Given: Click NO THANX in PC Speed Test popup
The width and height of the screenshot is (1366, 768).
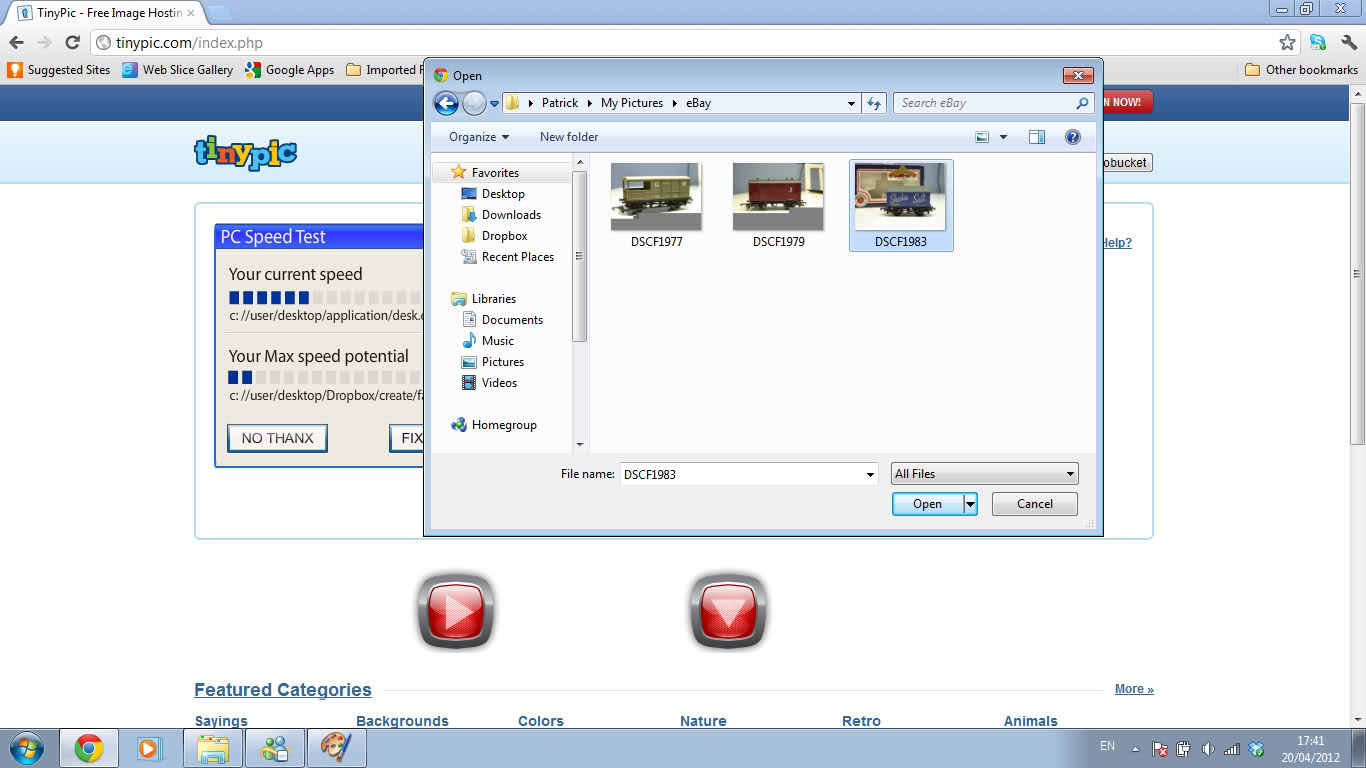Looking at the screenshot, I should [277, 438].
